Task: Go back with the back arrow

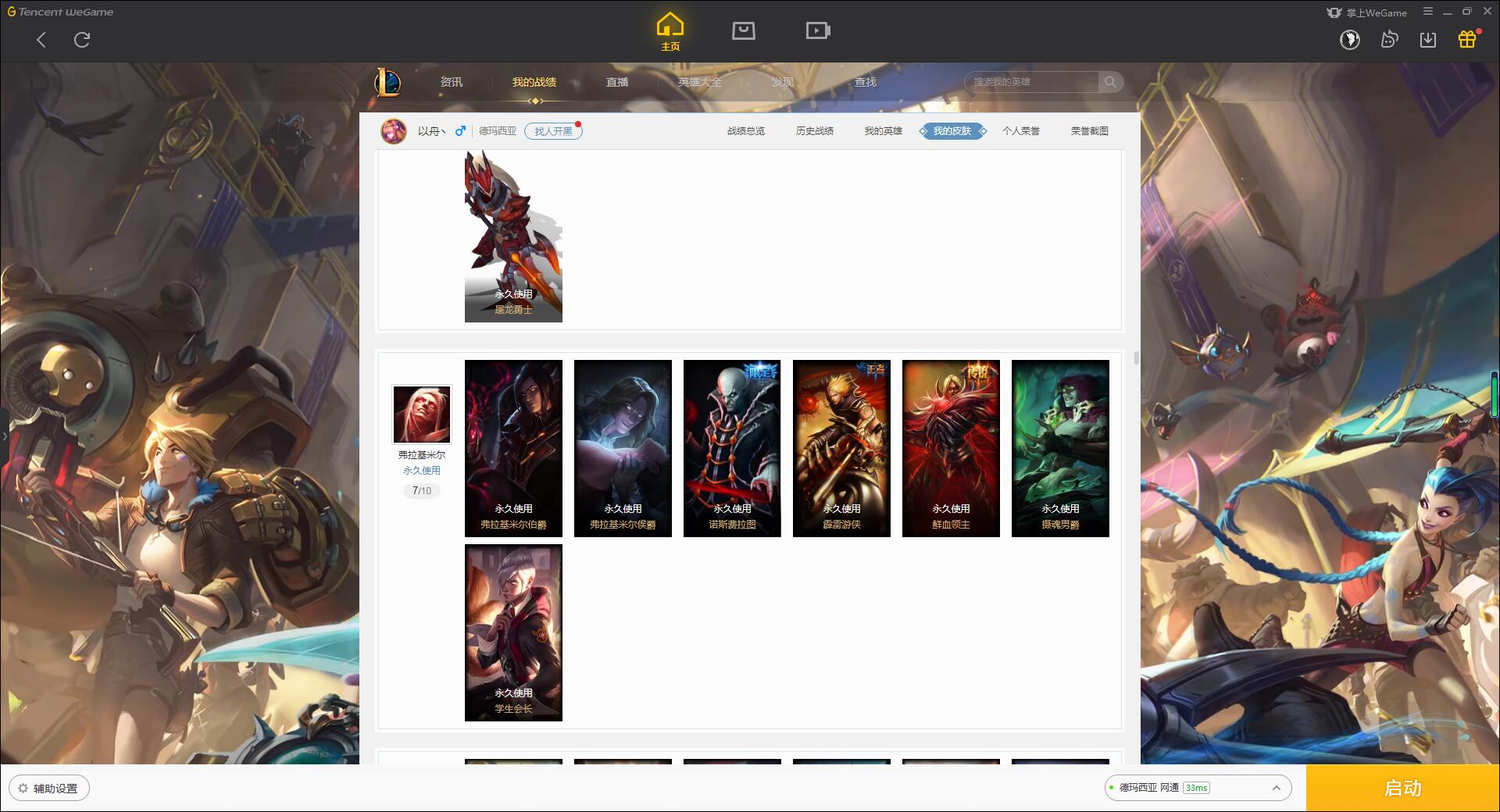Action: tap(41, 40)
